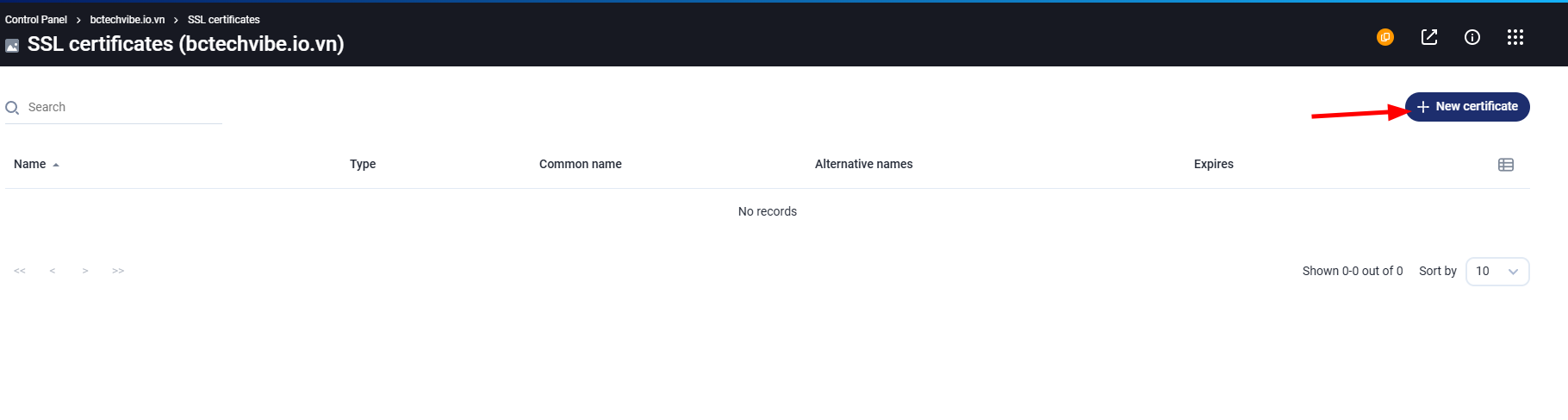Click the orange notification icon in header
The width and height of the screenshot is (1568, 420).
(1385, 37)
